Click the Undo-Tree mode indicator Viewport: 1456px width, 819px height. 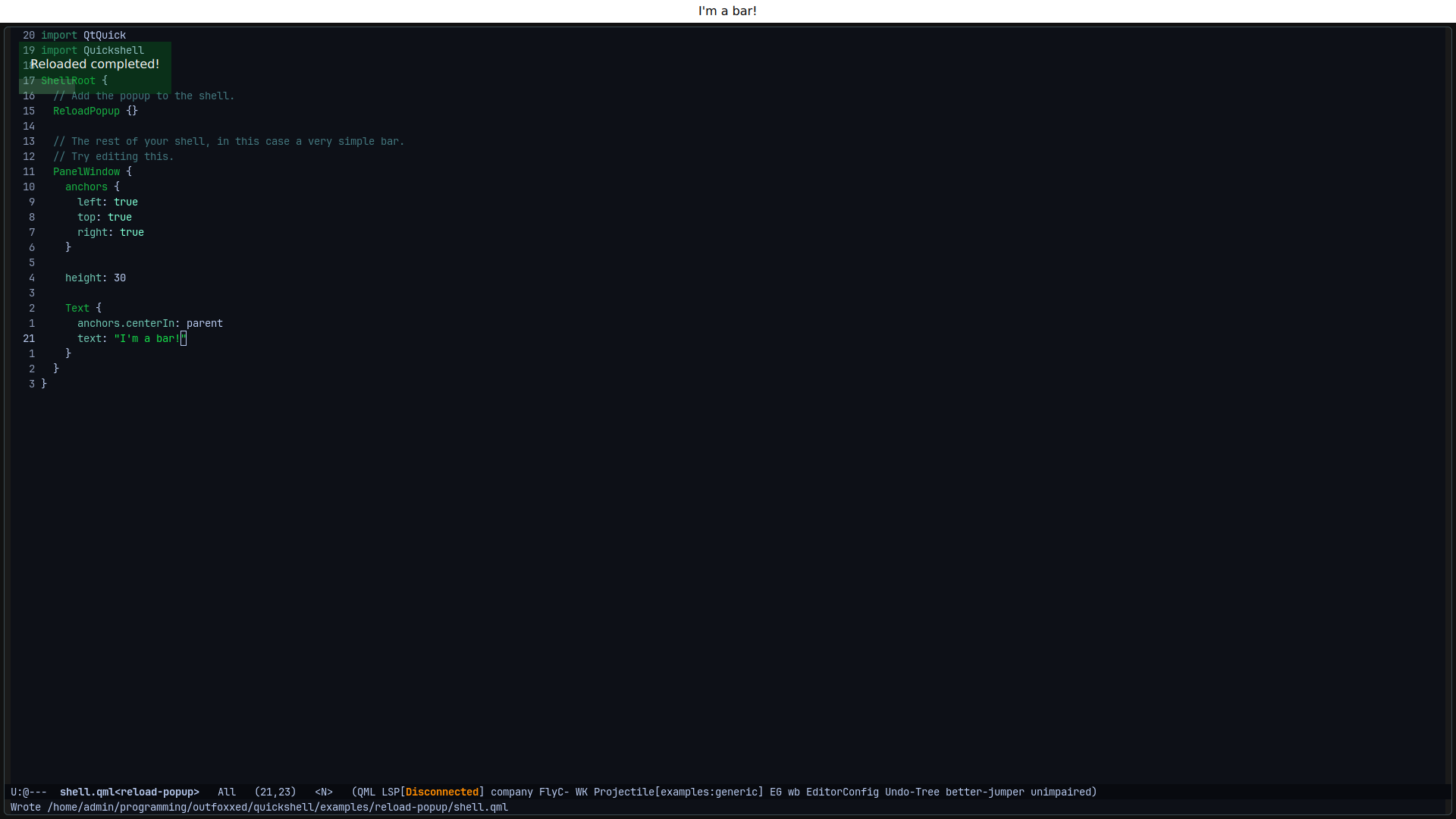coord(912,792)
